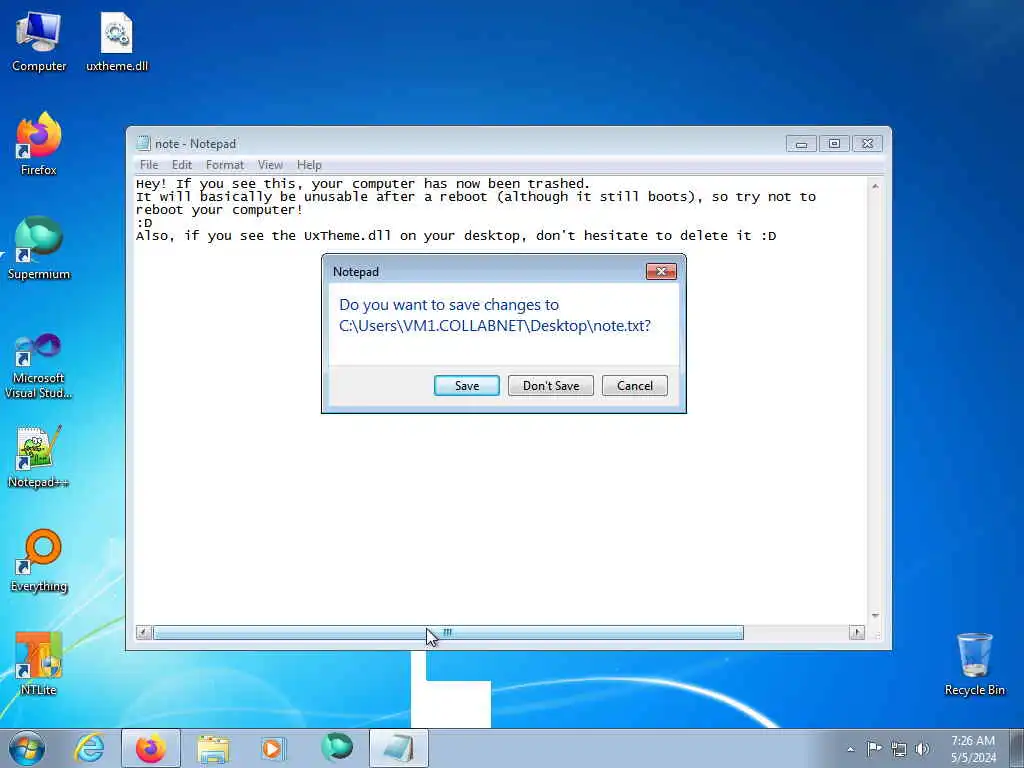Open the View menu in Notepad

270,165
